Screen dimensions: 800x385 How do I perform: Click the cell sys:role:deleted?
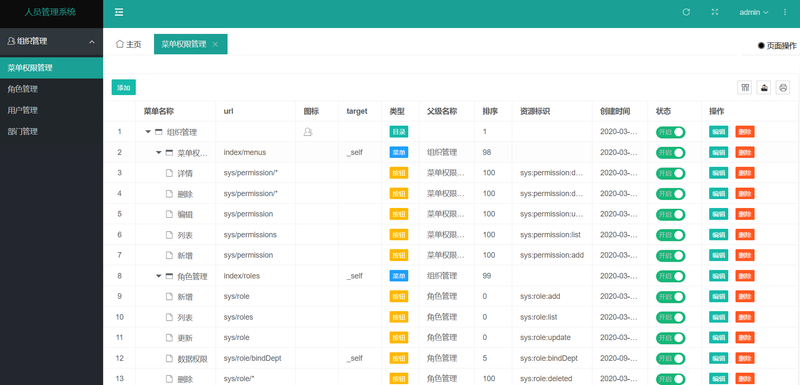(x=546, y=378)
